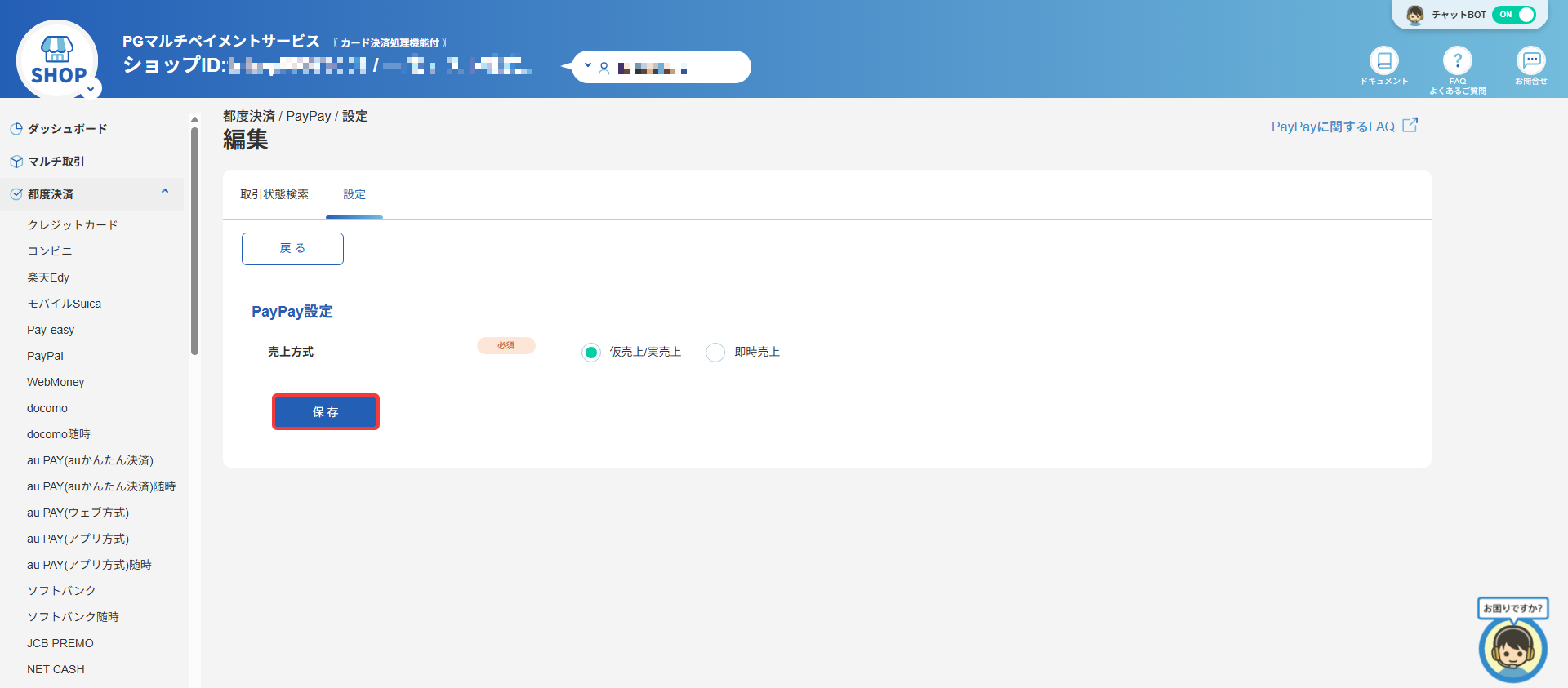The image size is (1568, 688).
Task: Click the マルチ取引 cube icon in sidebar
Action: (16, 162)
